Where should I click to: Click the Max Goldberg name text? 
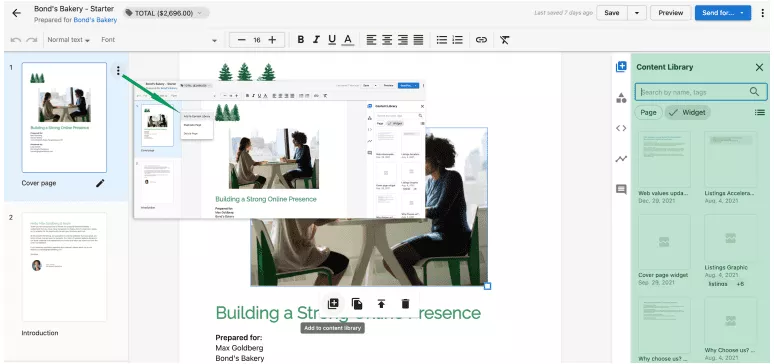coord(239,348)
